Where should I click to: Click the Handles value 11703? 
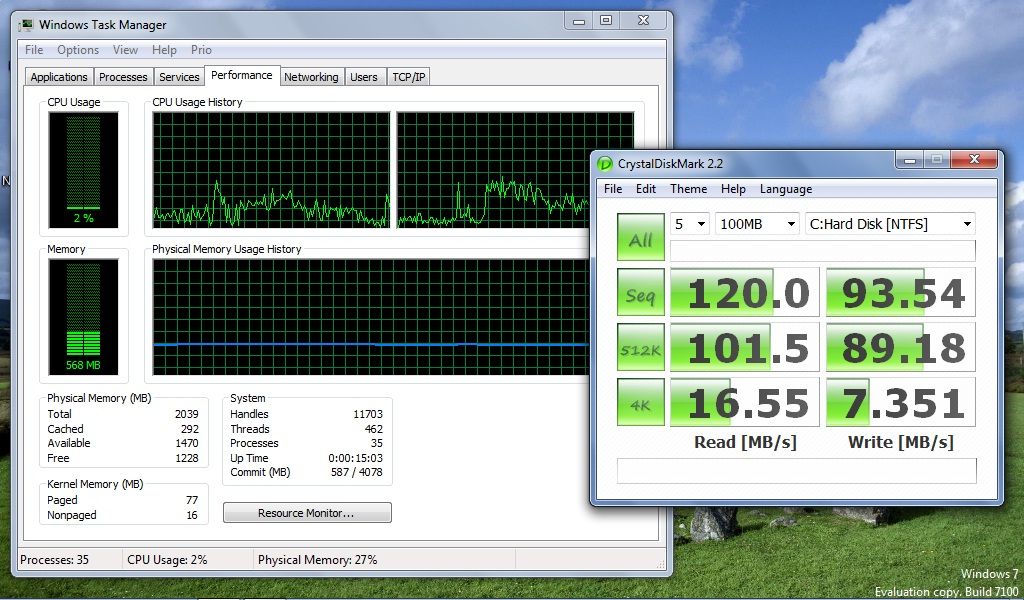tap(368, 414)
